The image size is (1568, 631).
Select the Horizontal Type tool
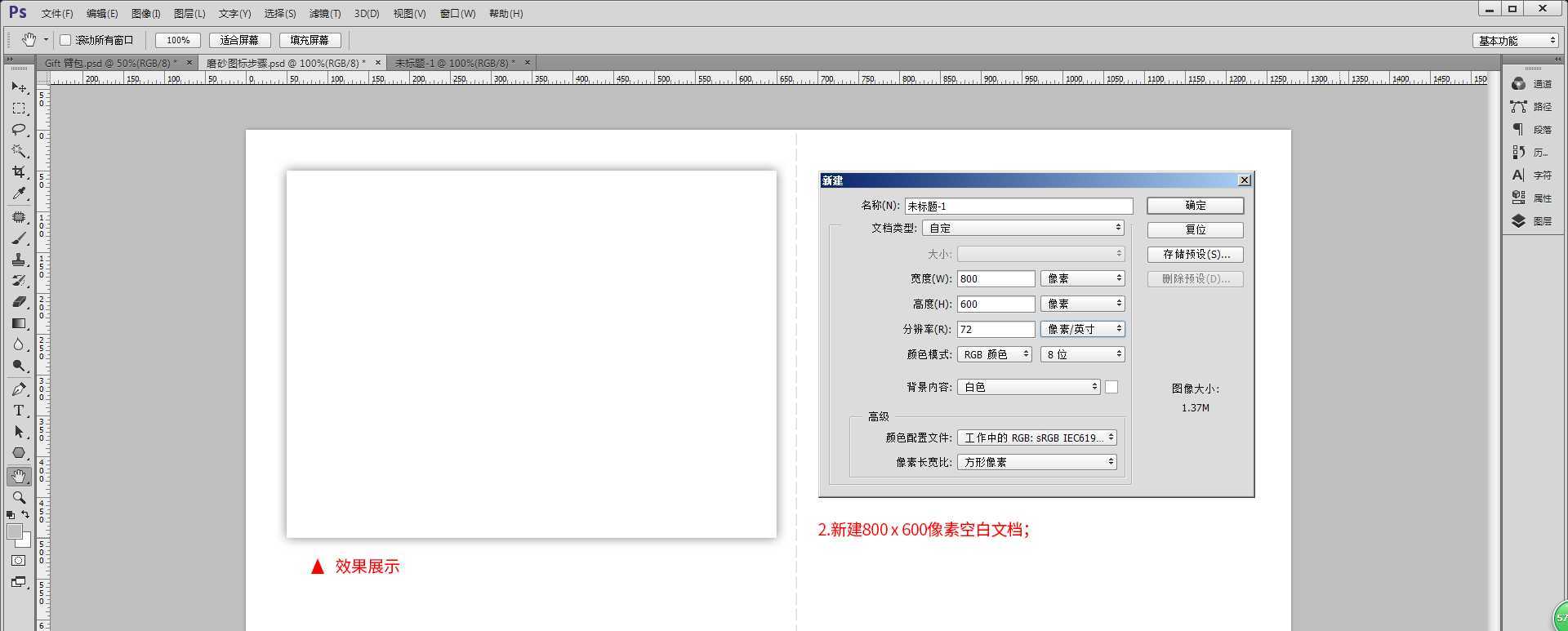click(19, 411)
